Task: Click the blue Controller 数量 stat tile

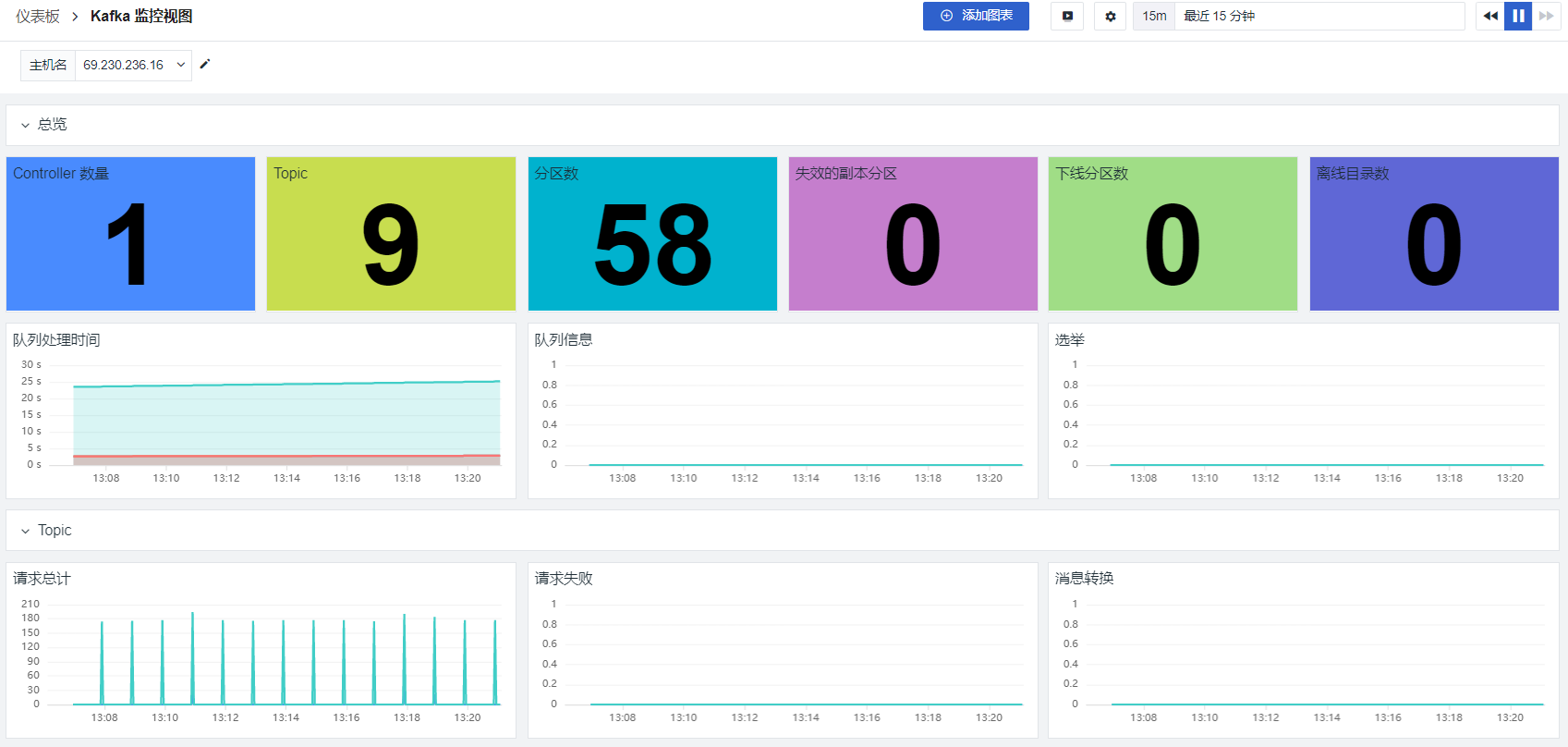Action: (130, 234)
